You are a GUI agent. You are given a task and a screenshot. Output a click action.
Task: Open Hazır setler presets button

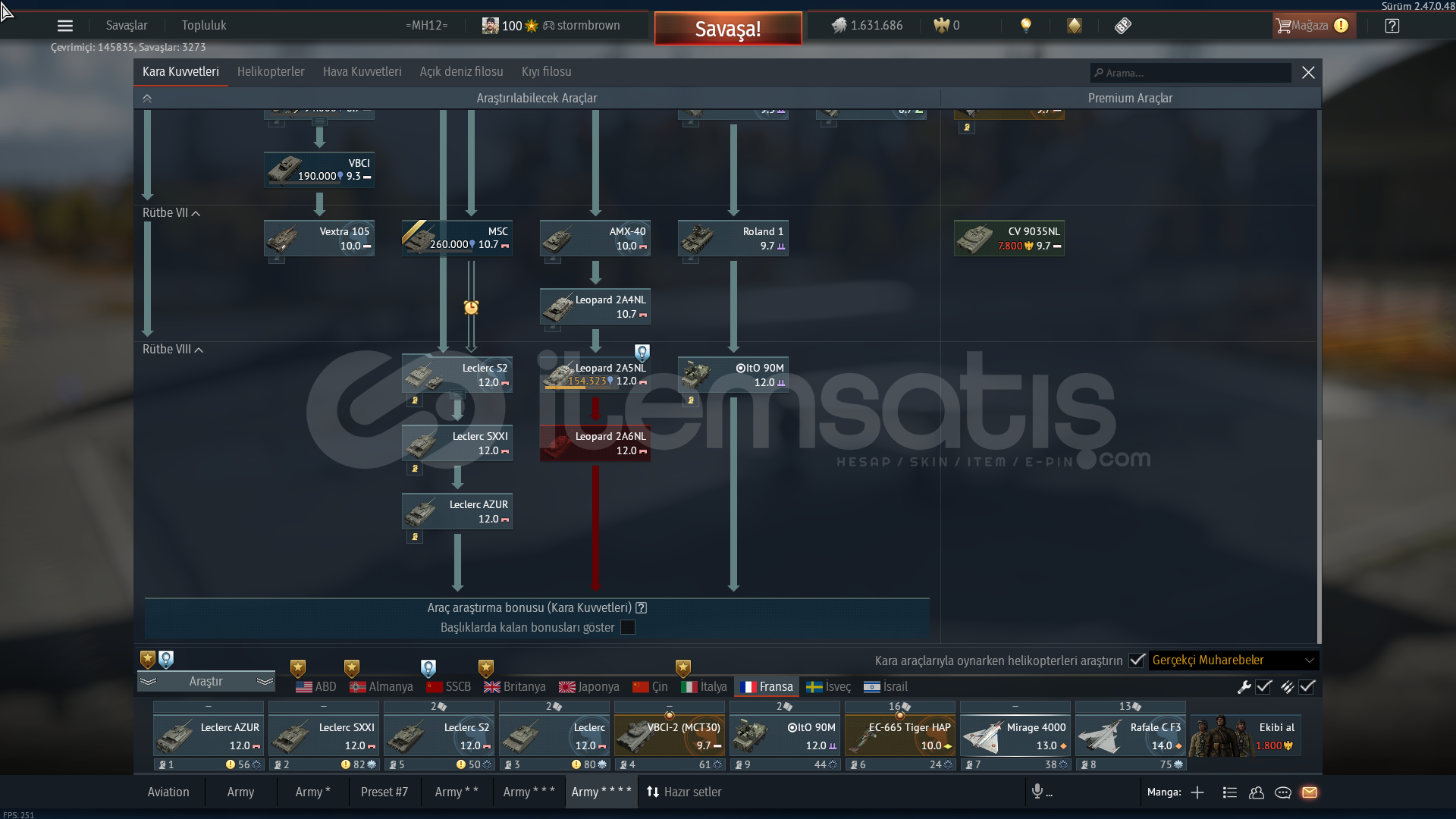684,792
